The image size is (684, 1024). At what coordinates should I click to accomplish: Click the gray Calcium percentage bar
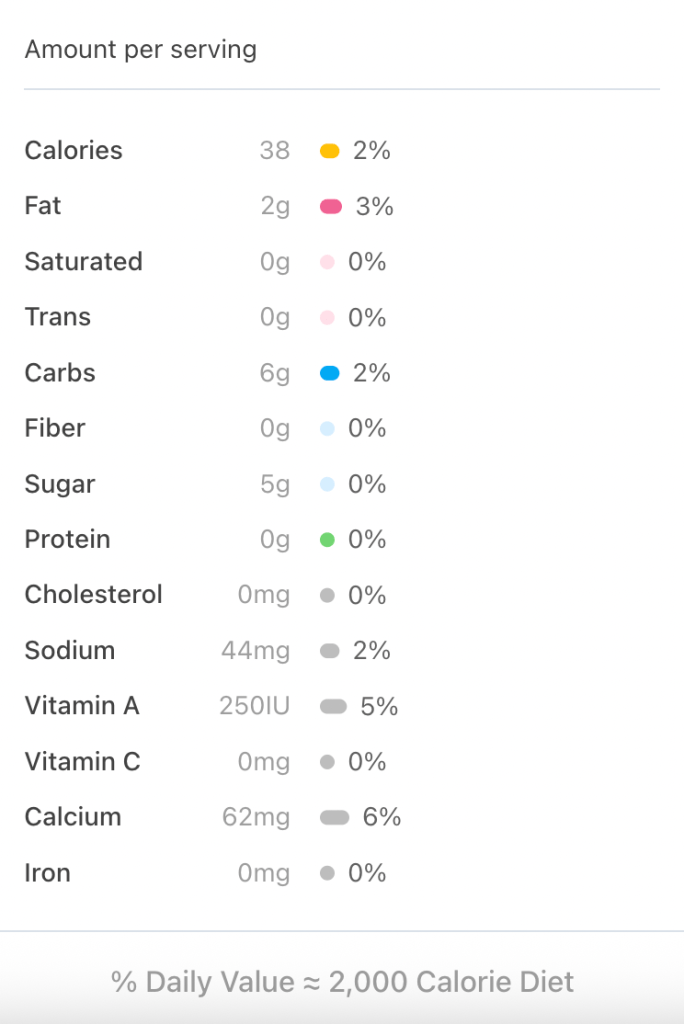[334, 818]
